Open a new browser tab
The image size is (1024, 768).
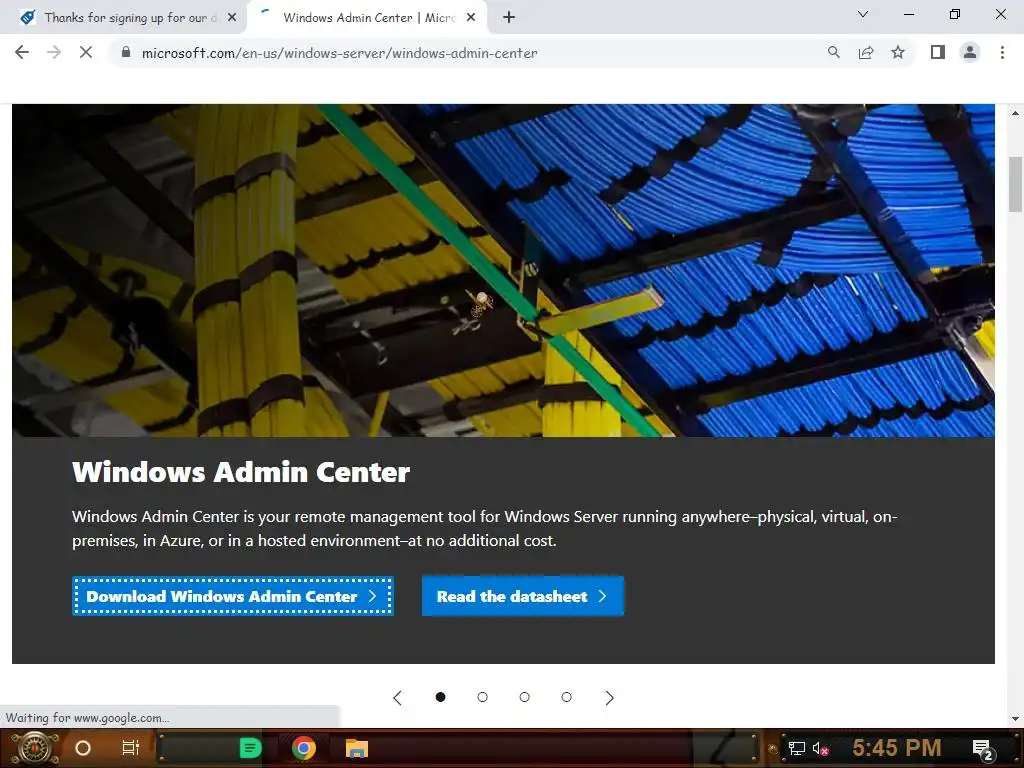509,18
